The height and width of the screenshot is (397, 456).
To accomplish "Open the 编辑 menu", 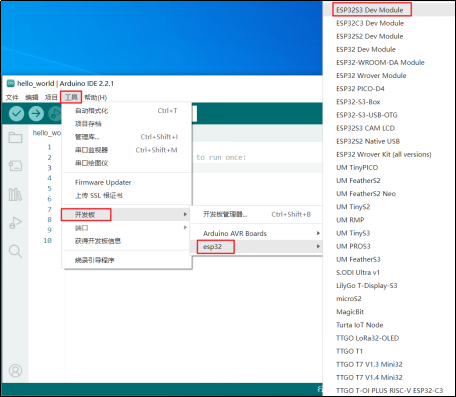I will (32, 97).
